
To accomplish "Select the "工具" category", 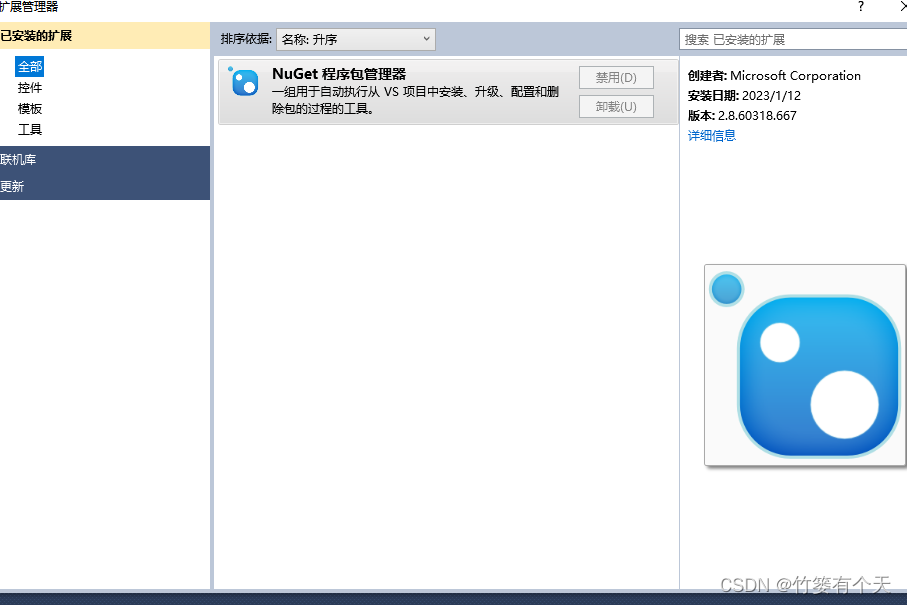I will pos(30,129).
